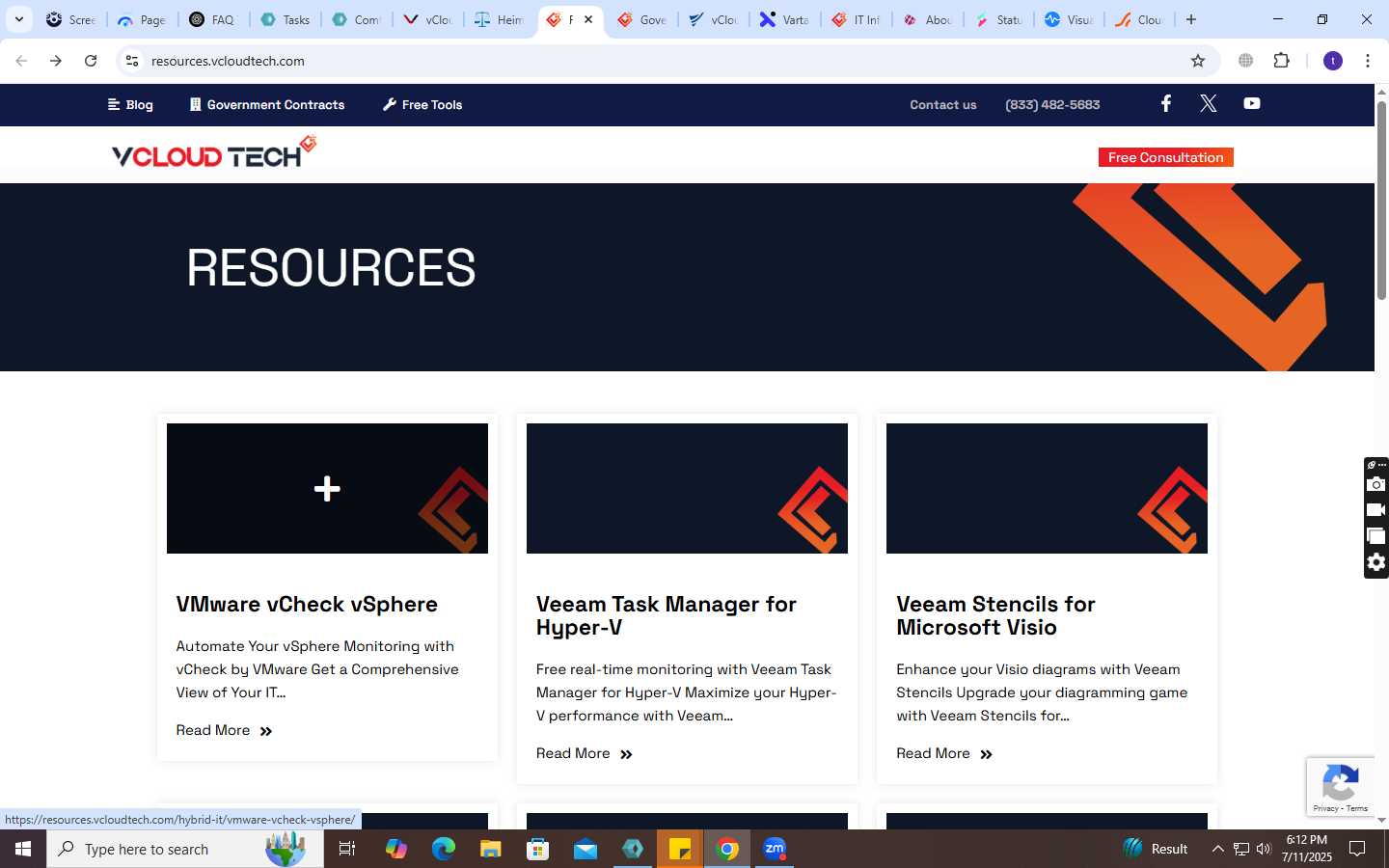
Task: Open Government Contracts menu item
Action: pyautogui.click(x=267, y=104)
